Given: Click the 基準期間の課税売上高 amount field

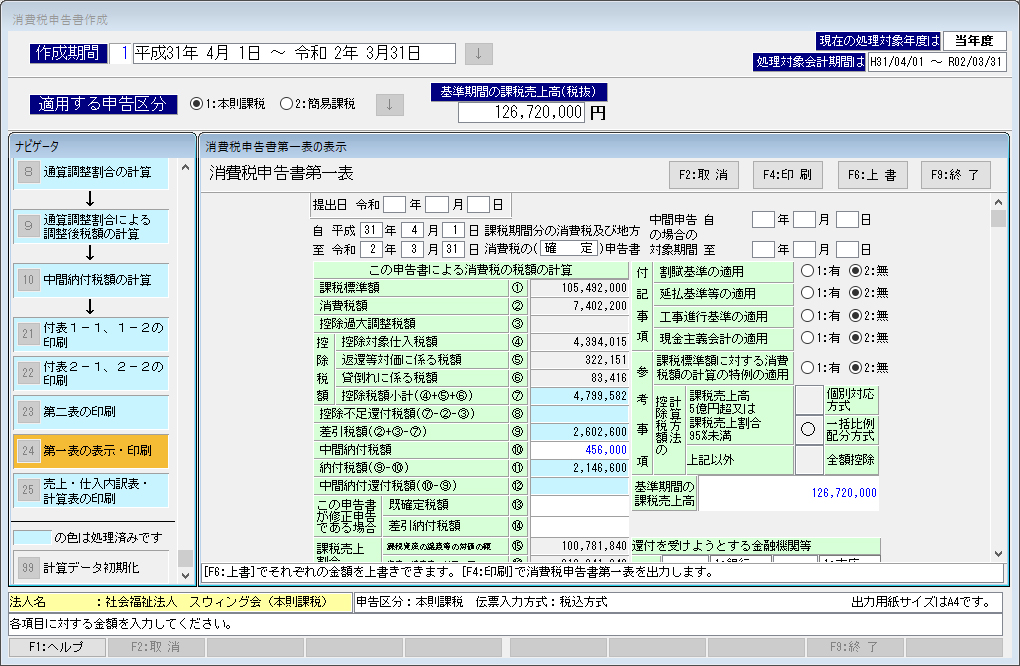Looking at the screenshot, I should tap(520, 113).
